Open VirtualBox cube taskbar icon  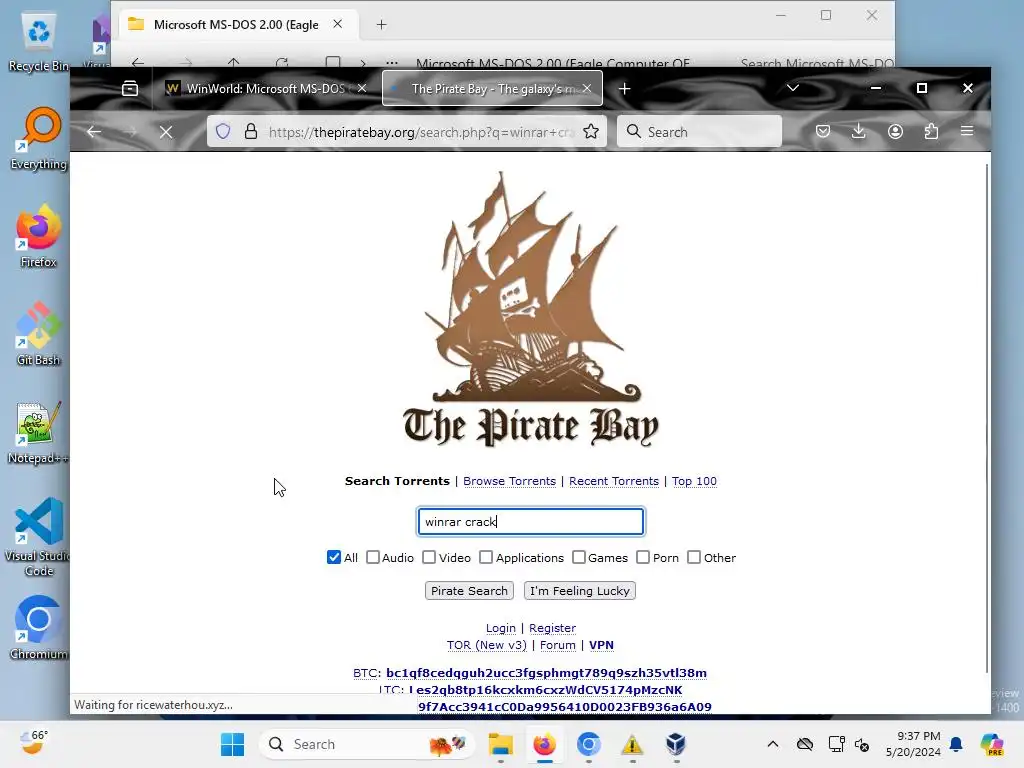676,744
